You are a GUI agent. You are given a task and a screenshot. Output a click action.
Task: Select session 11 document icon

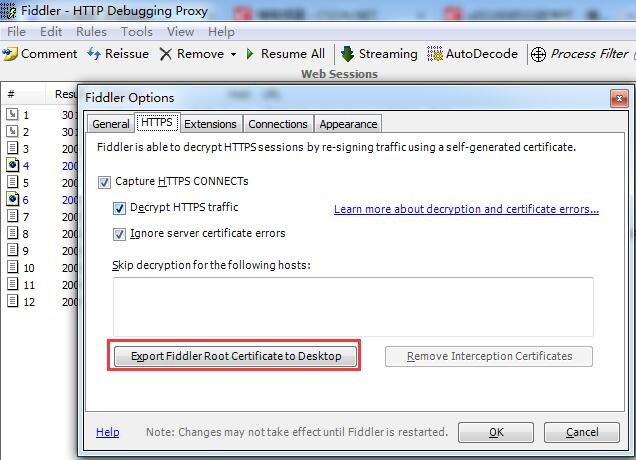13,284
